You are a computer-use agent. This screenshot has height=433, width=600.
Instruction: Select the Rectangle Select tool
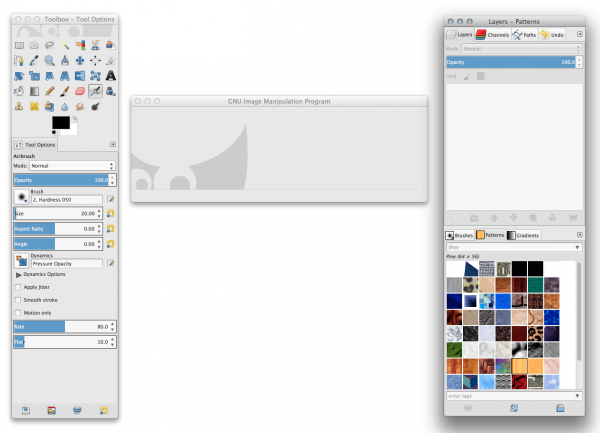point(19,46)
